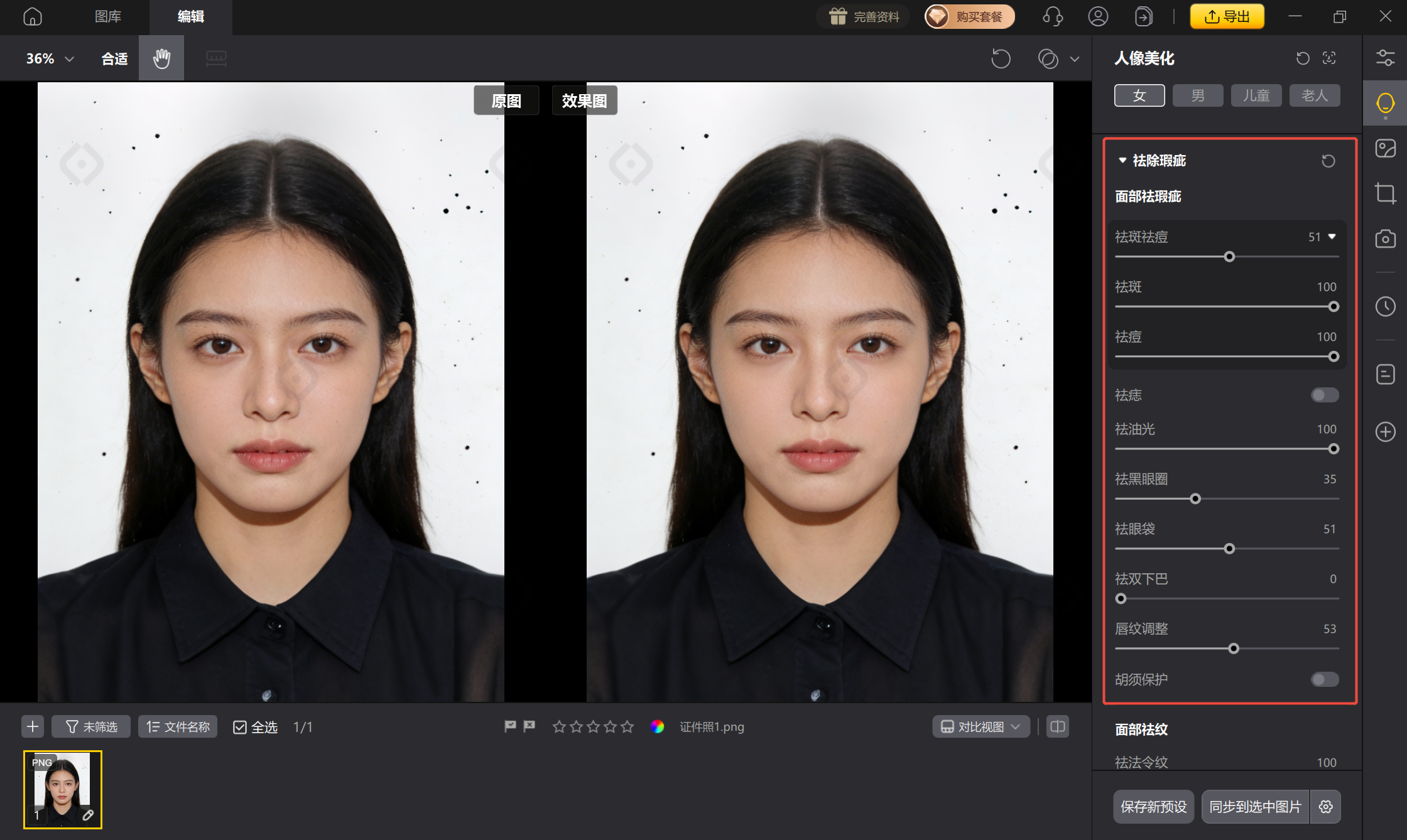Image resolution: width=1407 pixels, height=840 pixels.
Task: Click the 保存新预设 button
Action: [1153, 807]
